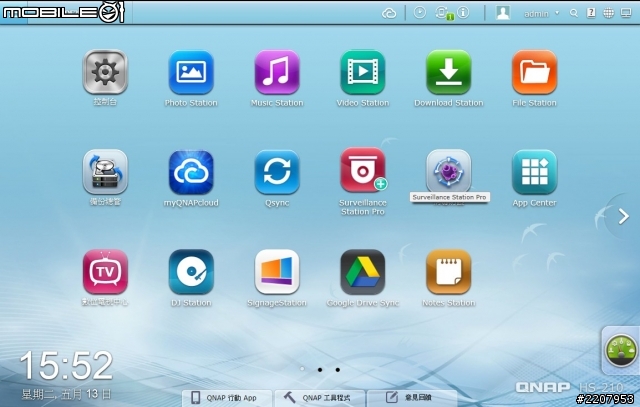Open Download Station
Screen dimensions: 640x407
tap(449, 72)
